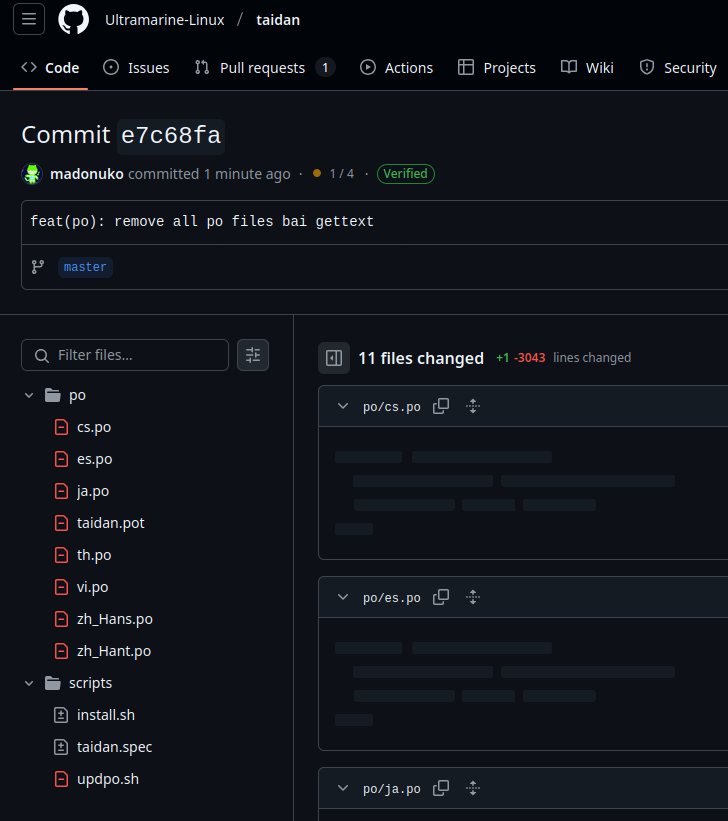
Task: Click the Verified signature badge
Action: click(x=405, y=174)
